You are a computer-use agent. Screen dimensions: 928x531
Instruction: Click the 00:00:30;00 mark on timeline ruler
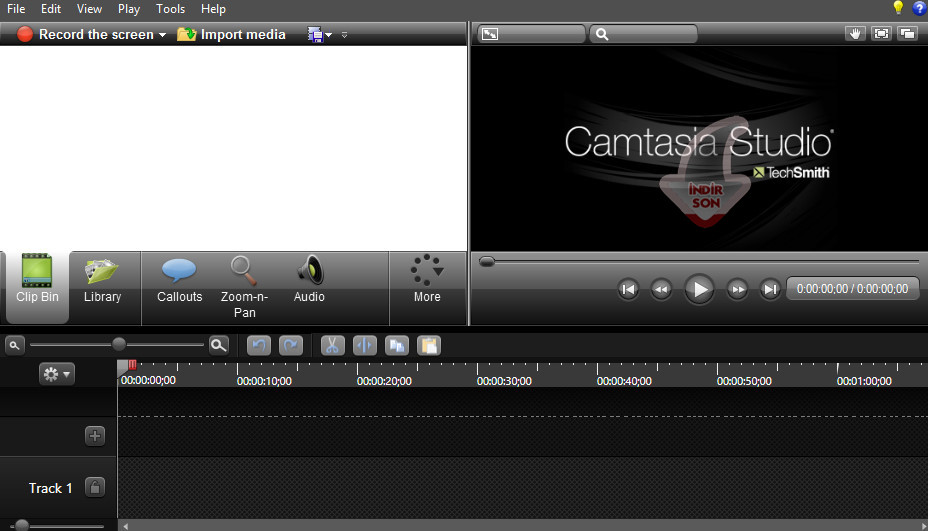point(504,381)
